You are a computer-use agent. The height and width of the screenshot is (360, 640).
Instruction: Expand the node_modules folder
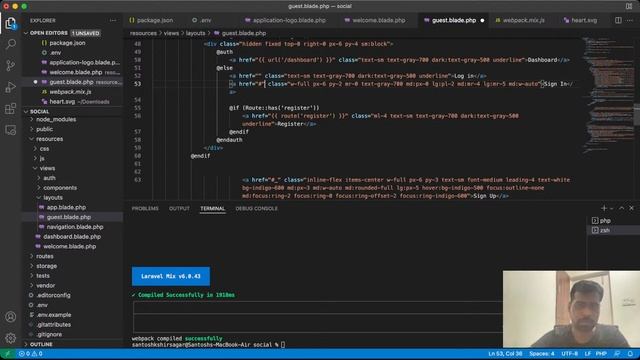coord(56,120)
